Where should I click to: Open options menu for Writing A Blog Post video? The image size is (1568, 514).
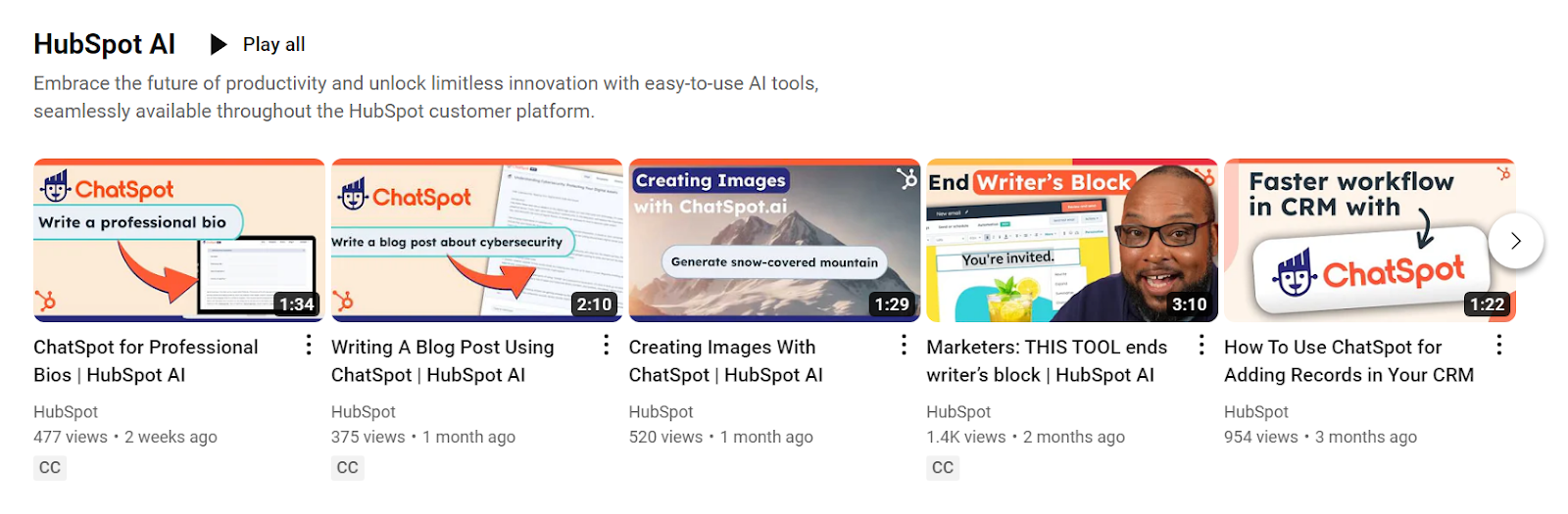[x=607, y=345]
